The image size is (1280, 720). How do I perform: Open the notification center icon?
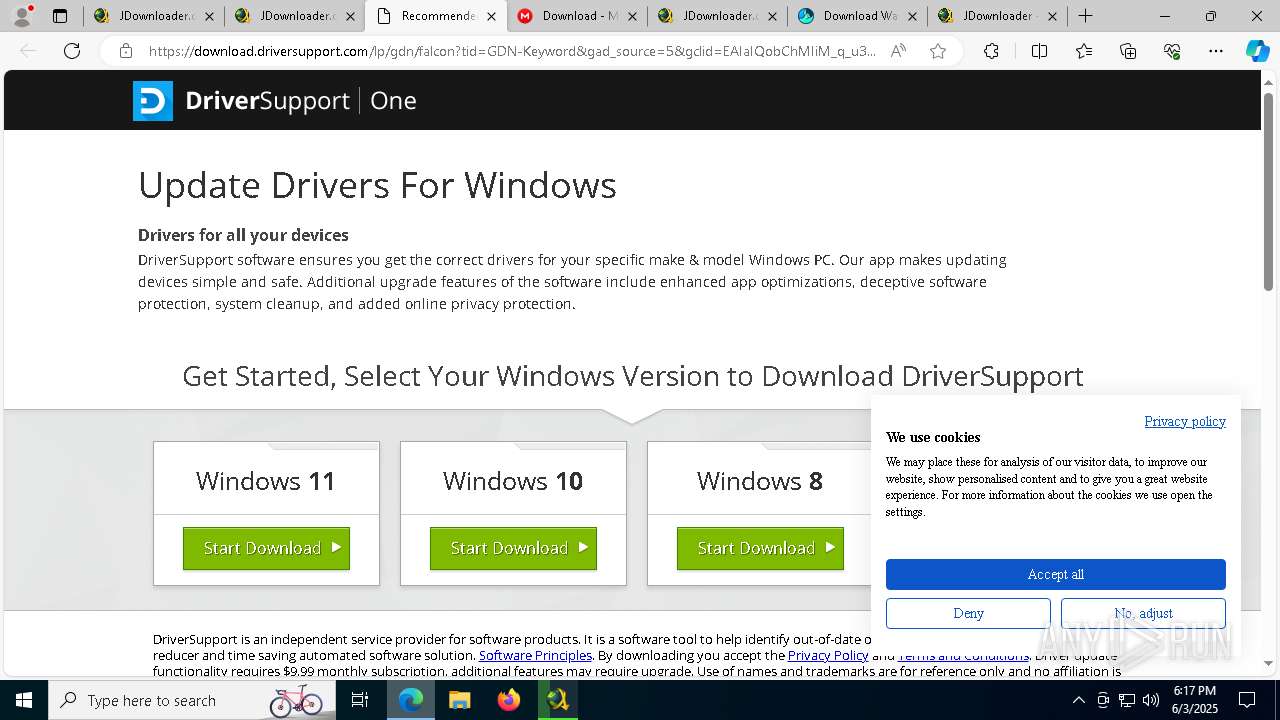(1247, 700)
